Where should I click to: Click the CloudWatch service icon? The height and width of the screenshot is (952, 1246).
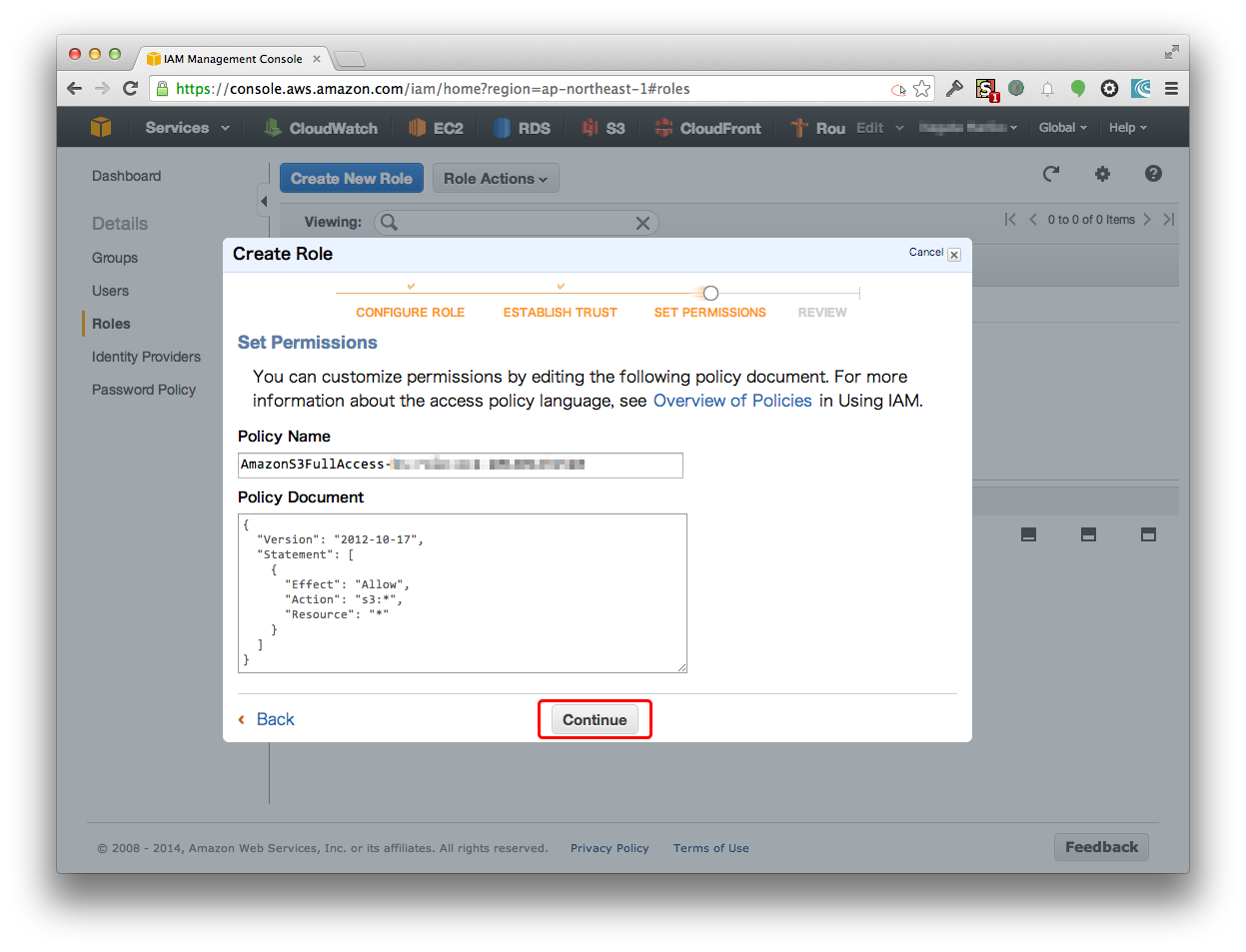click(x=273, y=128)
